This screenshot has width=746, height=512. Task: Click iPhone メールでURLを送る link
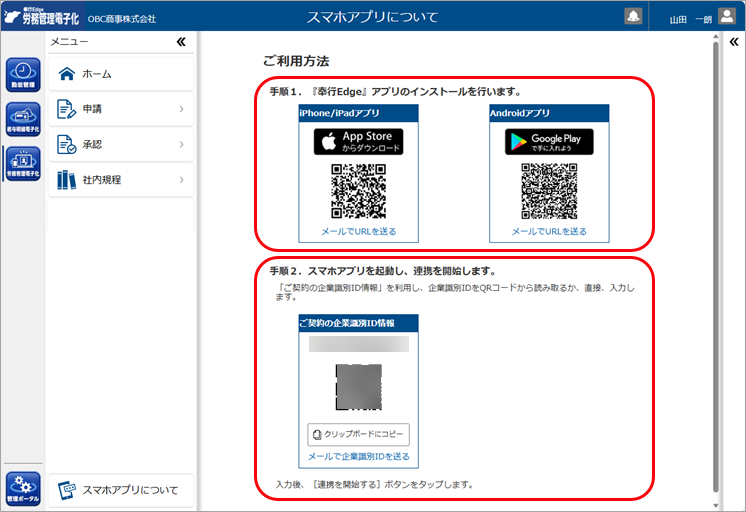click(358, 231)
